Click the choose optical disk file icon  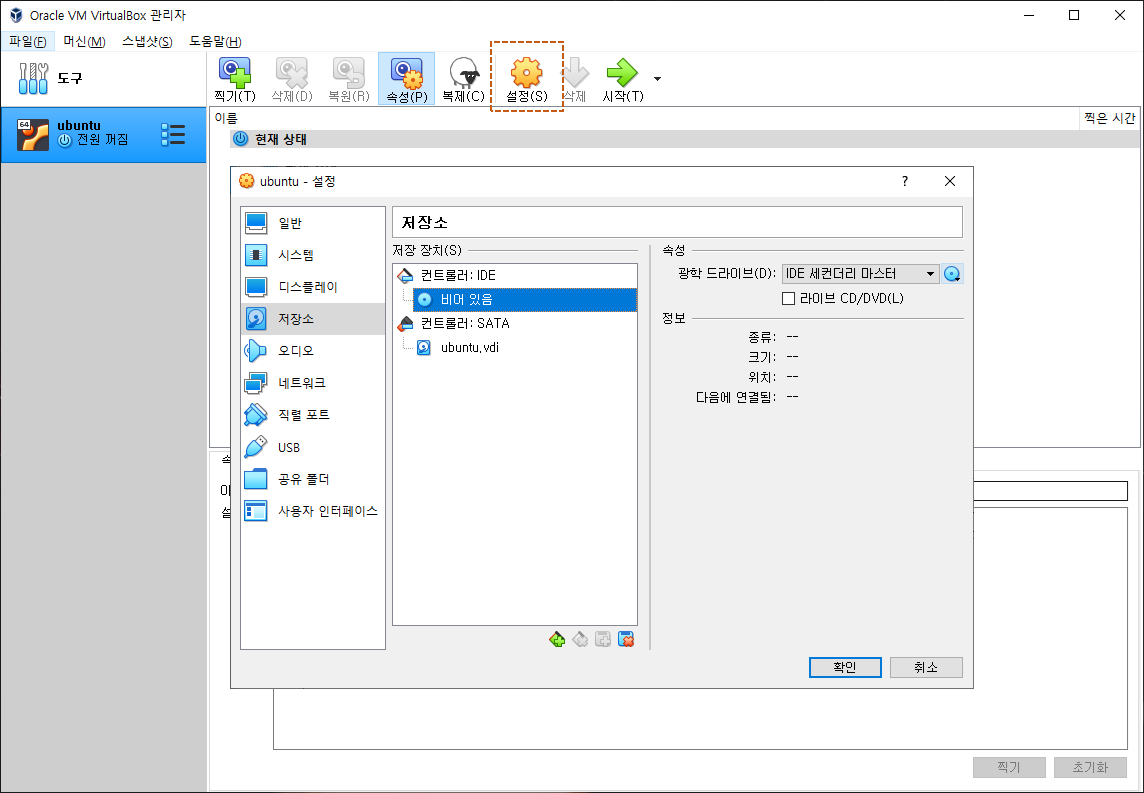[953, 274]
